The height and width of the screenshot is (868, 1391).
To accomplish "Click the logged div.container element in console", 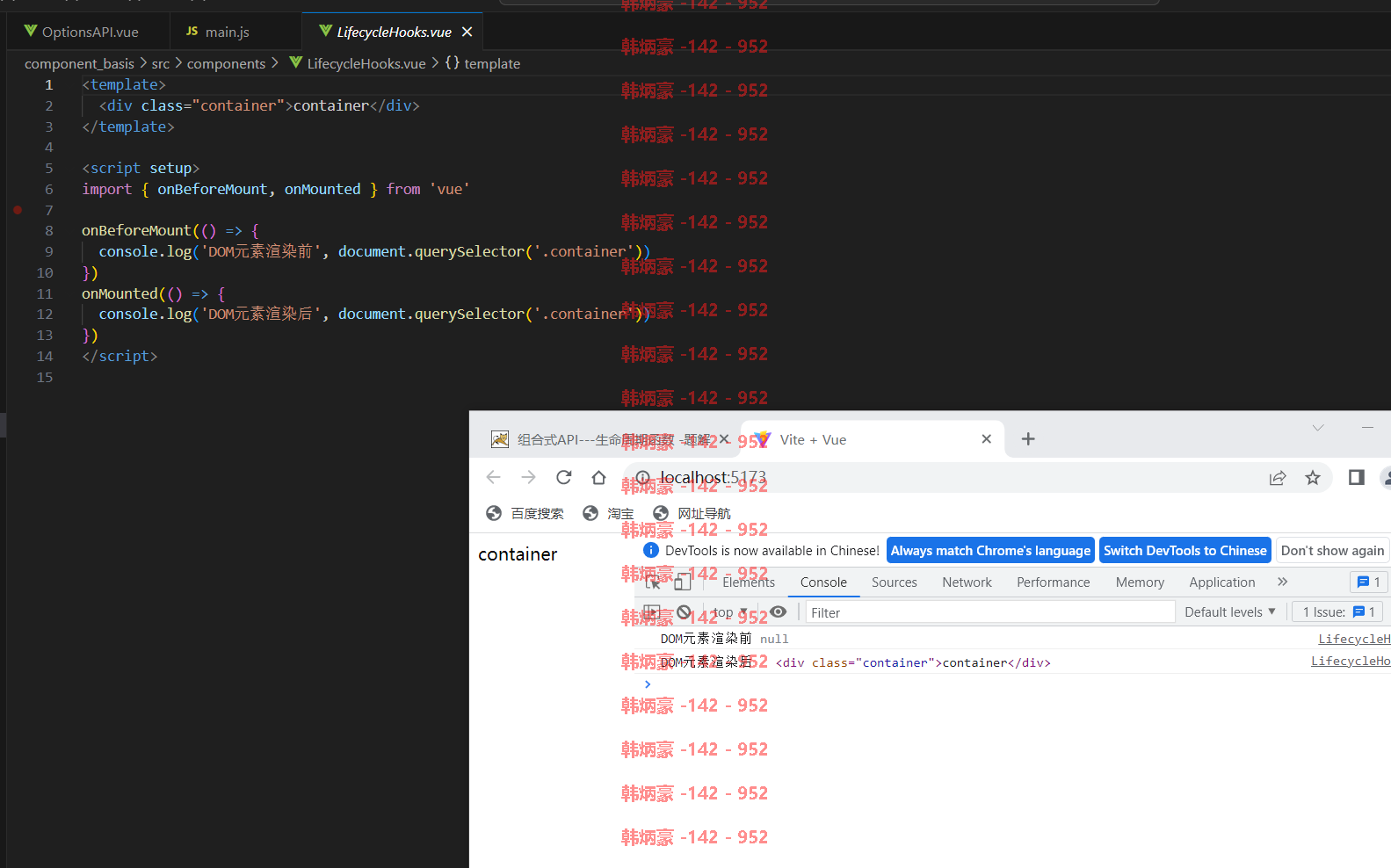I will (913, 662).
